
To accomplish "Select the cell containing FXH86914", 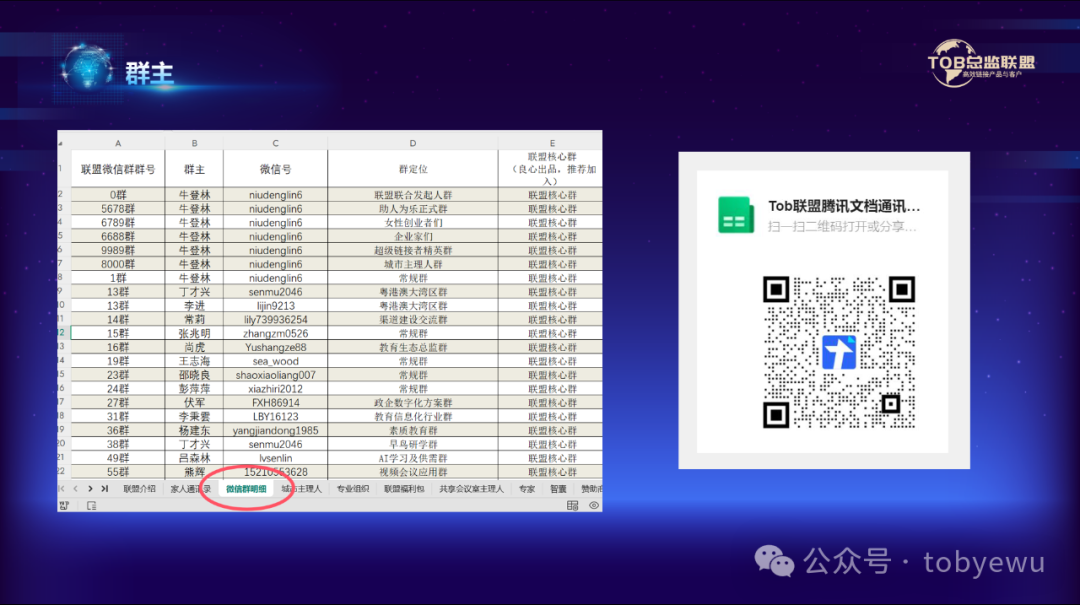I will [276, 402].
